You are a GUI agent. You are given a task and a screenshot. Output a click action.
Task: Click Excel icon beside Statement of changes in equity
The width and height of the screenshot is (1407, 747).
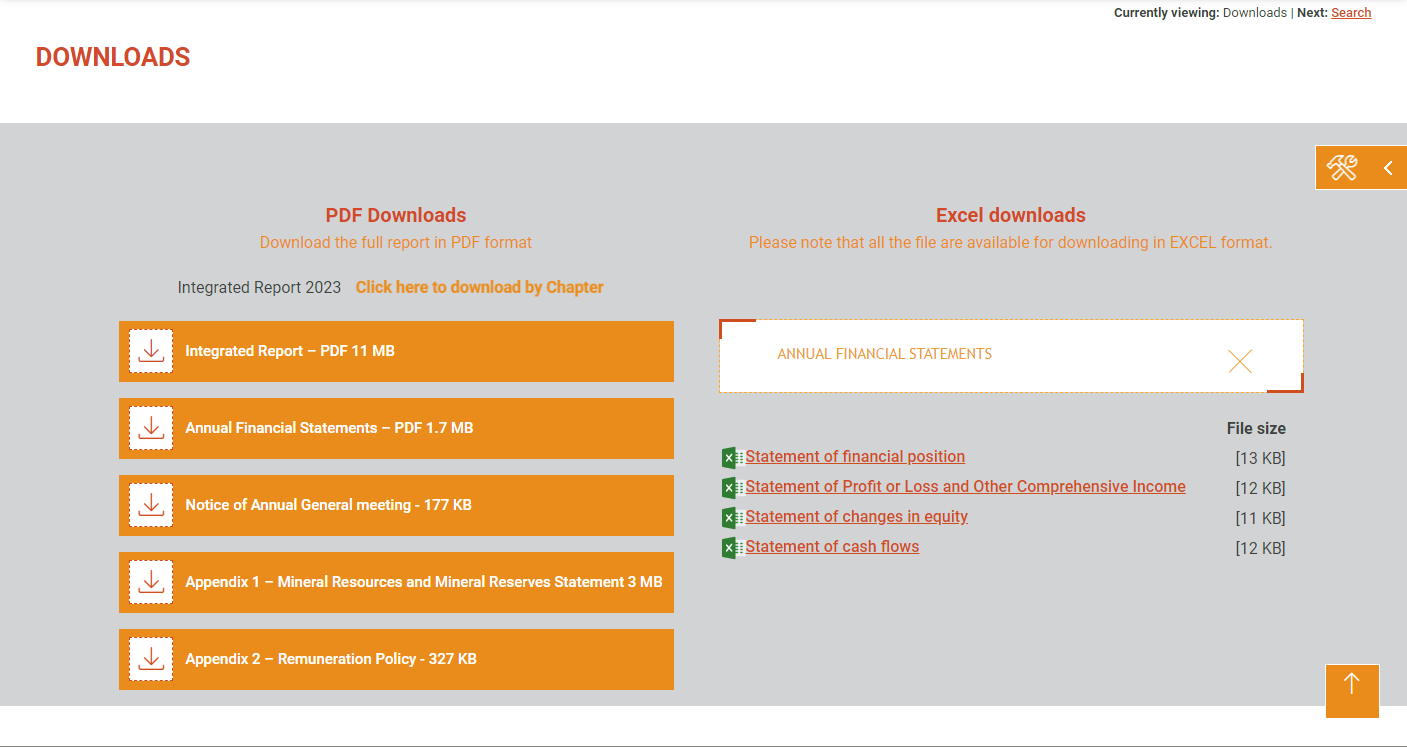pyautogui.click(x=733, y=518)
